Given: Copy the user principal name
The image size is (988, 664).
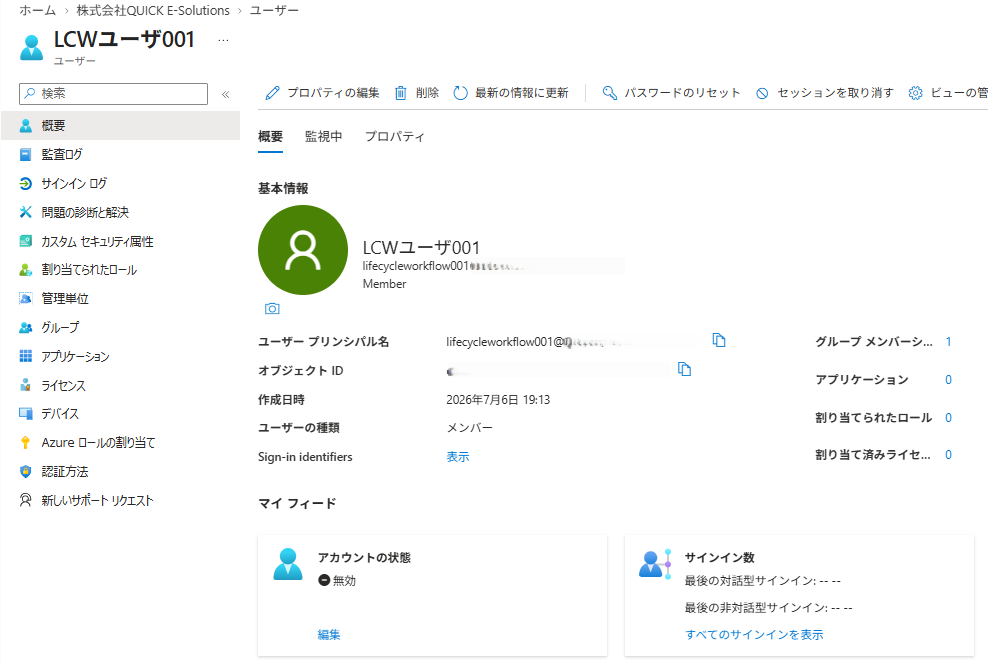Looking at the screenshot, I should pyautogui.click(x=719, y=340).
